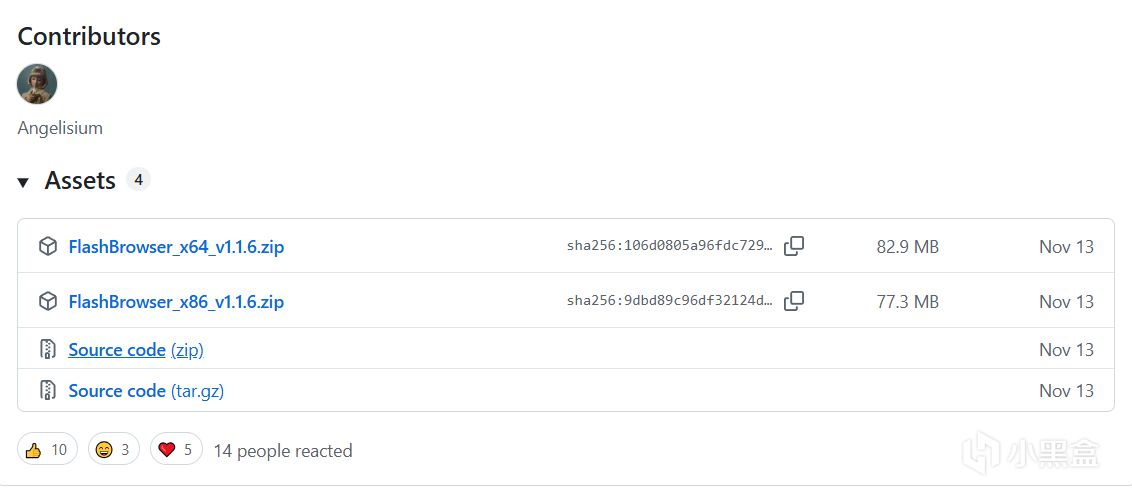Click the Angelisium contributor name

point(60,128)
